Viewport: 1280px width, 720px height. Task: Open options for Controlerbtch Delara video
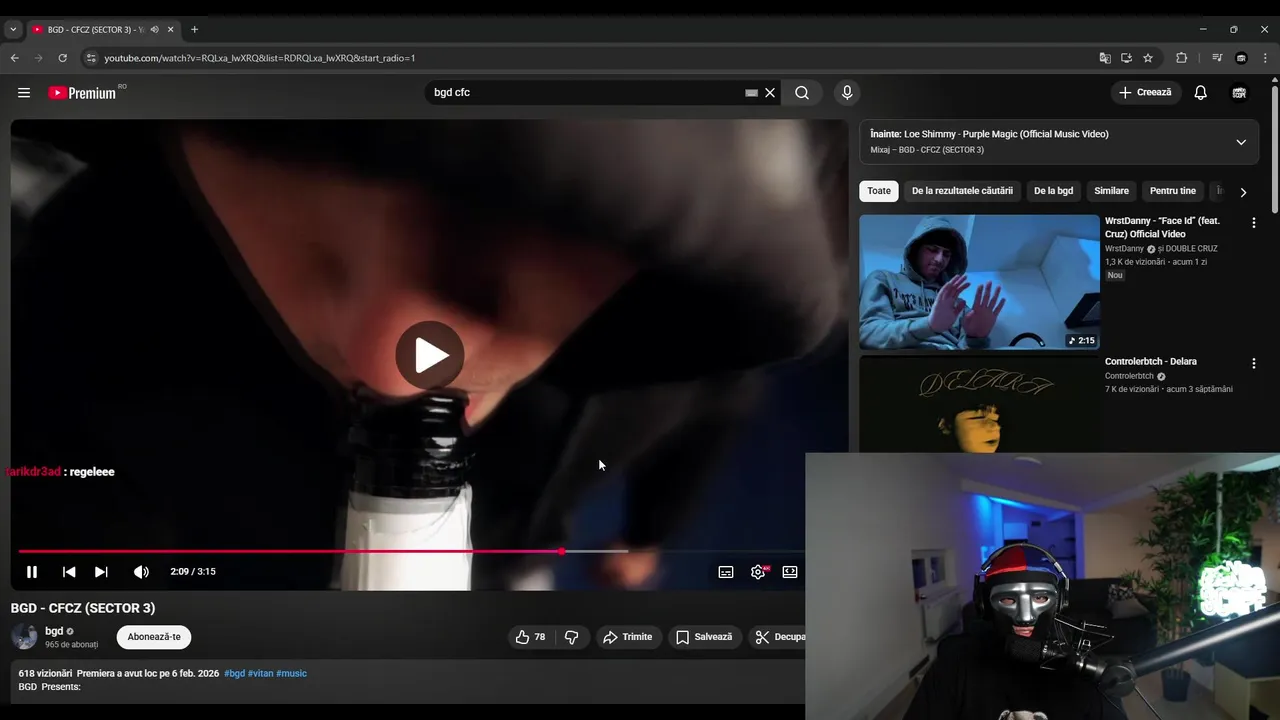point(1253,364)
